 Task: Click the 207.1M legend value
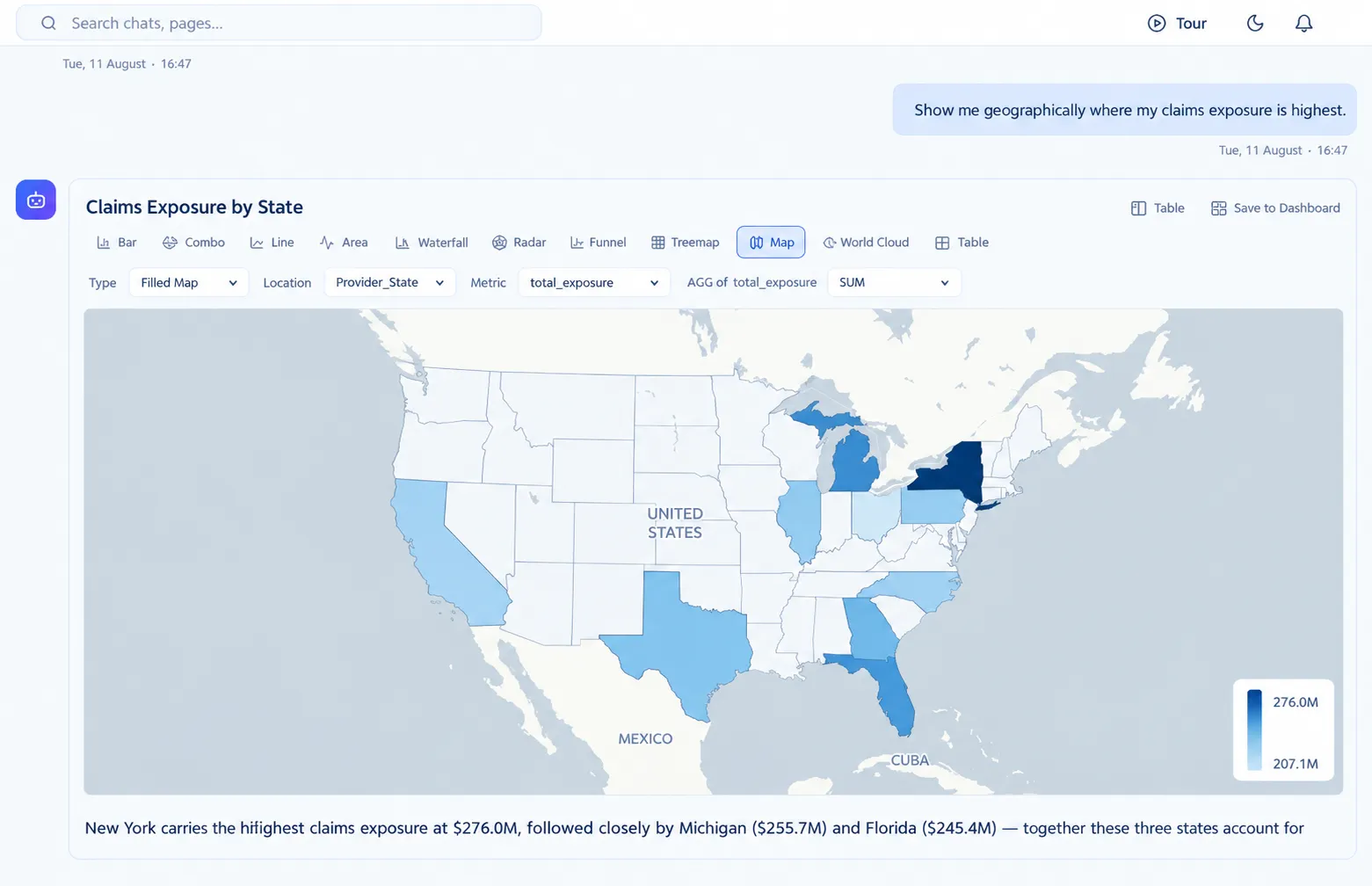[x=1296, y=764]
